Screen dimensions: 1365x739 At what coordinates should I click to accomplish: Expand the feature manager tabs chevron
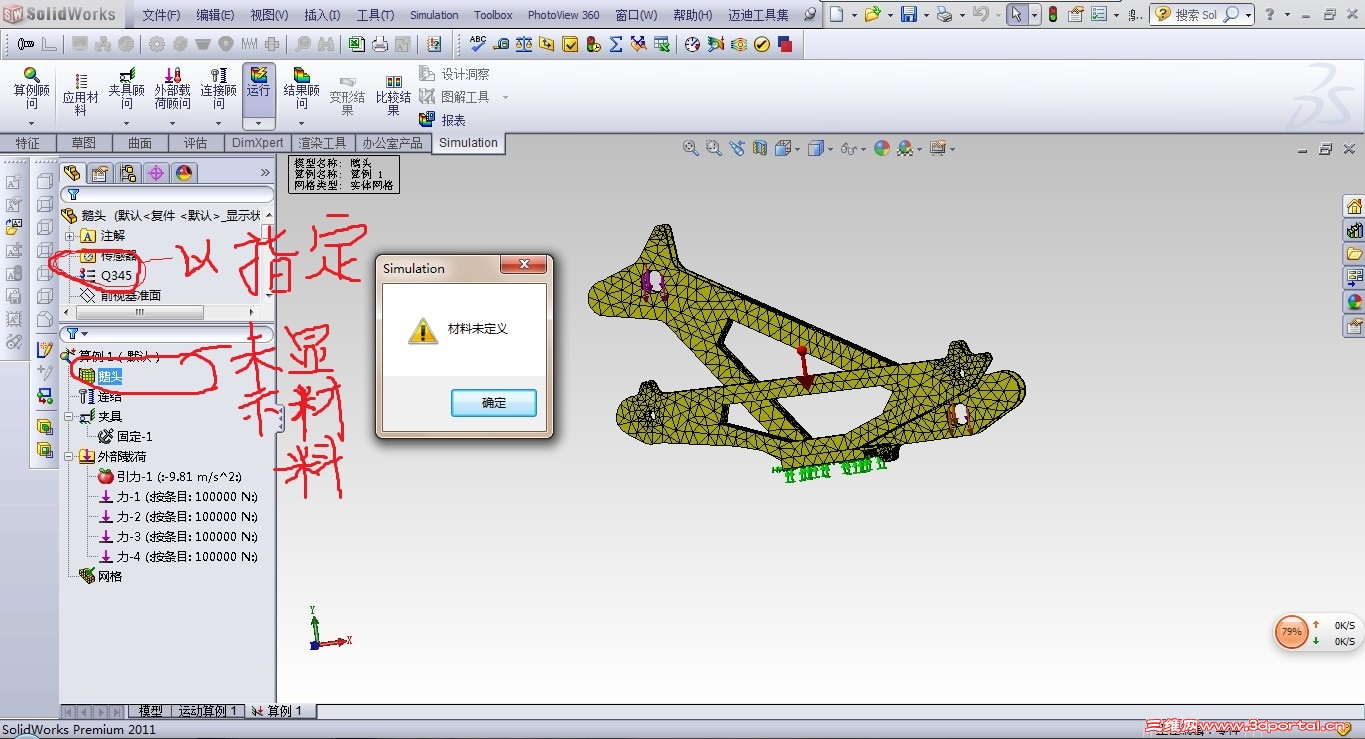265,173
